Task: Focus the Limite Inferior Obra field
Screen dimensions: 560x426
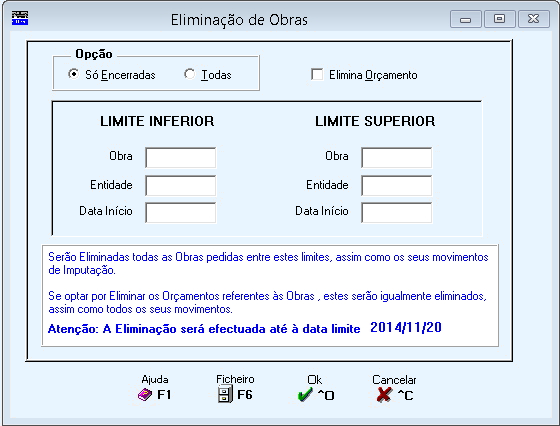Action: point(181,157)
